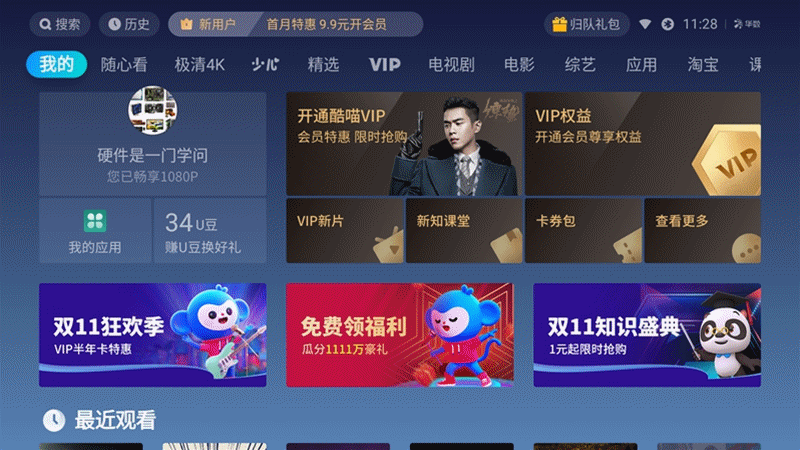800x450 pixels.
Task: Open viewing history with clock icon
Action: [x=129, y=24]
